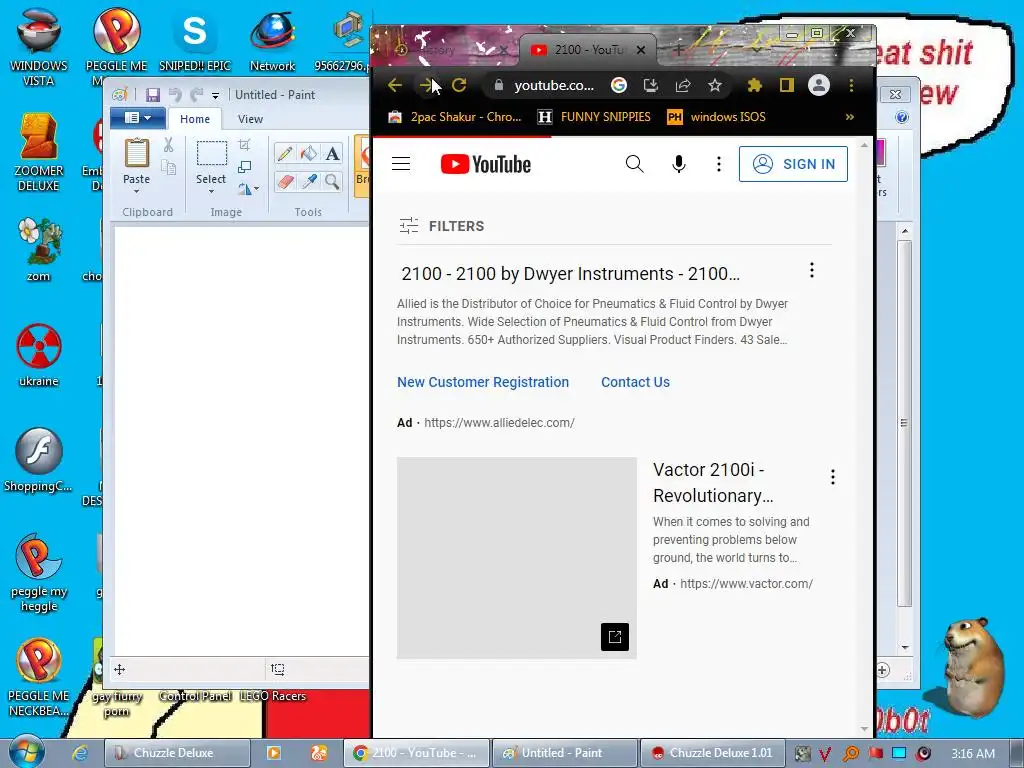Viewport: 1024px width, 768px height.
Task: Click the Vactor ad thumbnail image
Action: 517,558
